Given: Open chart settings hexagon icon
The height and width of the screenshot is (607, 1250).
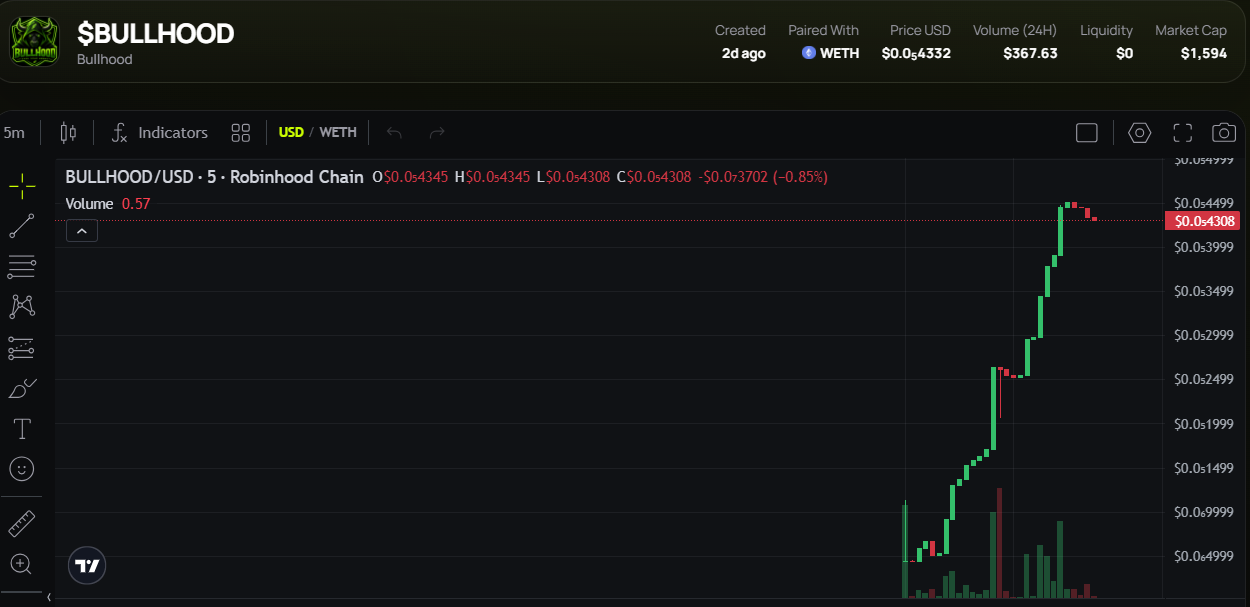Looking at the screenshot, I should [x=1140, y=132].
